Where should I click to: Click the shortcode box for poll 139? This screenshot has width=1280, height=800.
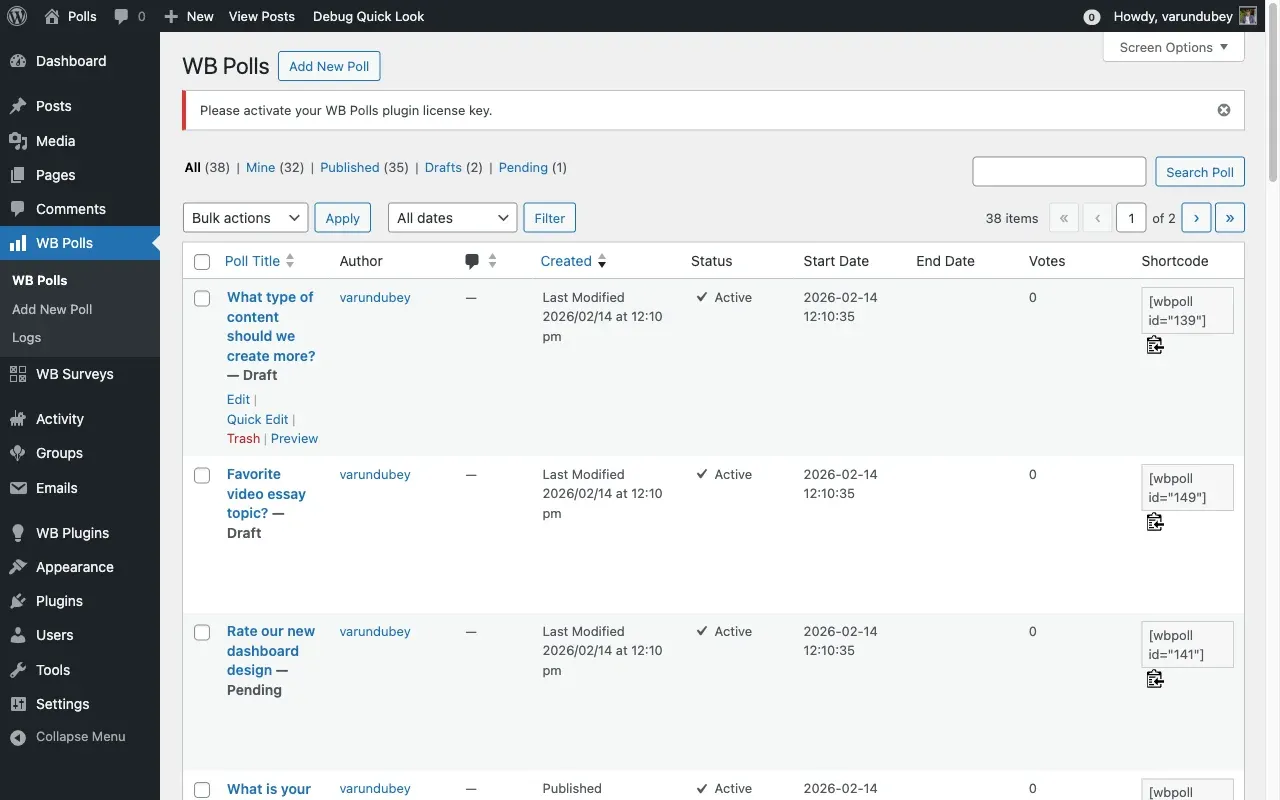(1187, 310)
